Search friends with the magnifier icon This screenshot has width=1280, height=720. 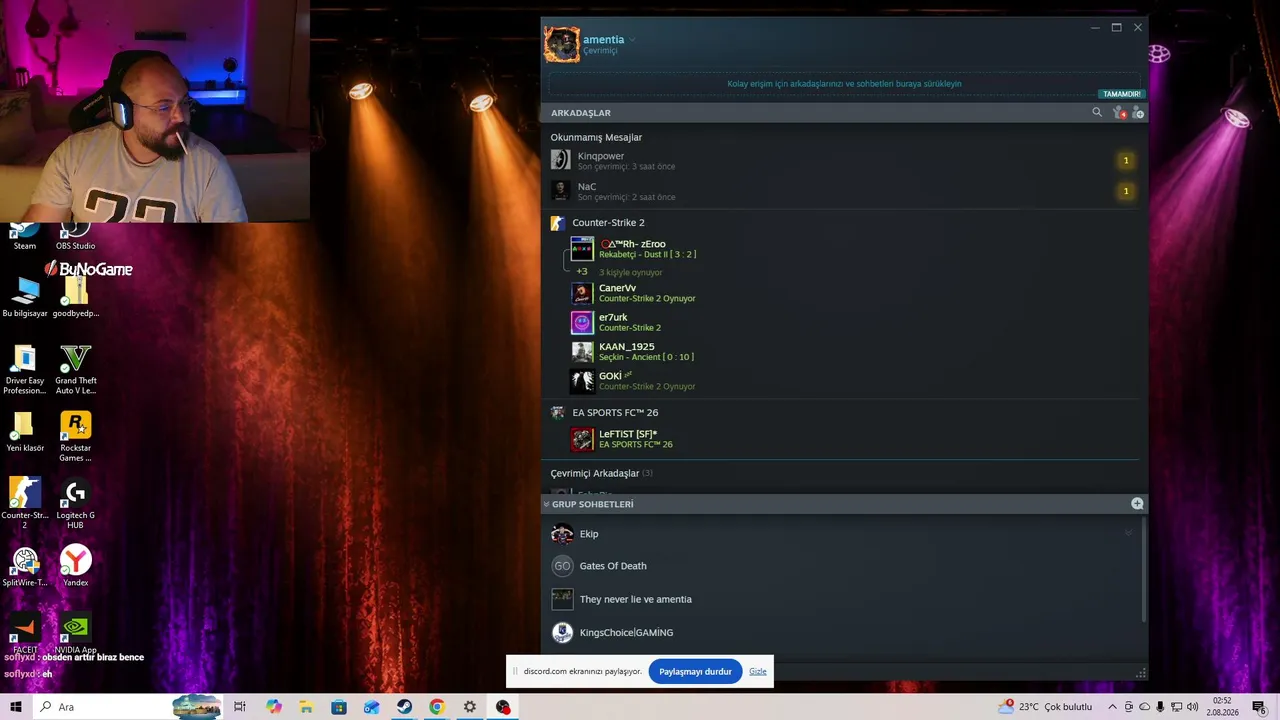coord(1097,113)
